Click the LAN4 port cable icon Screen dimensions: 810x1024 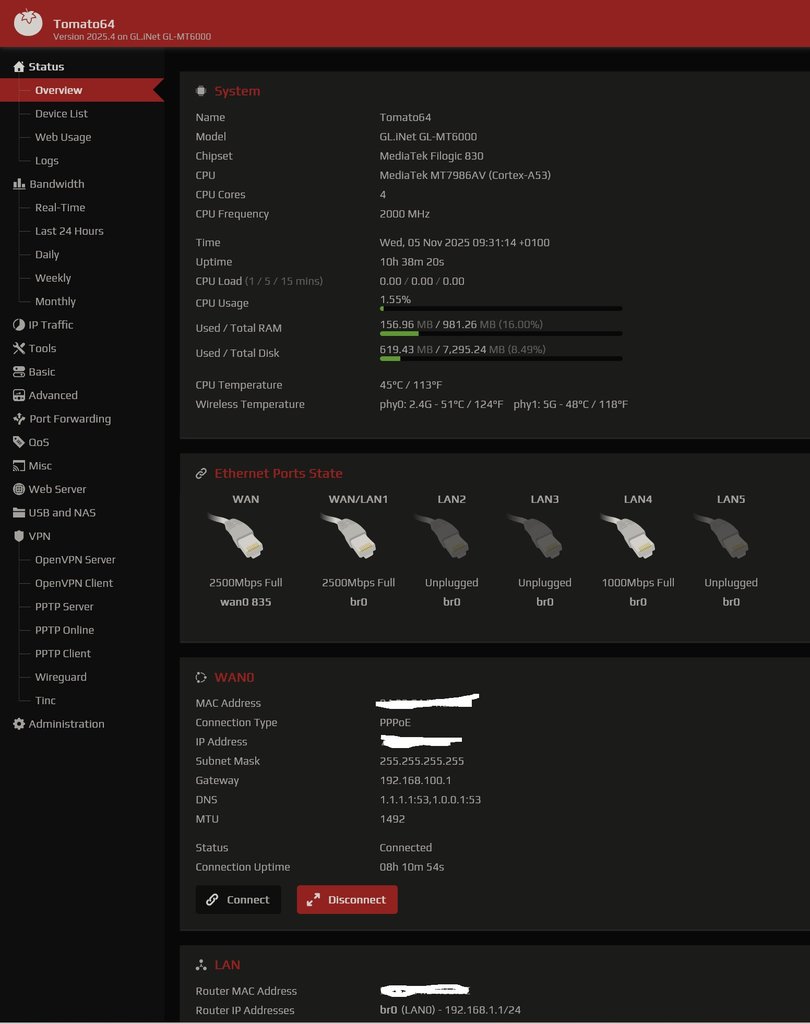click(x=628, y=536)
